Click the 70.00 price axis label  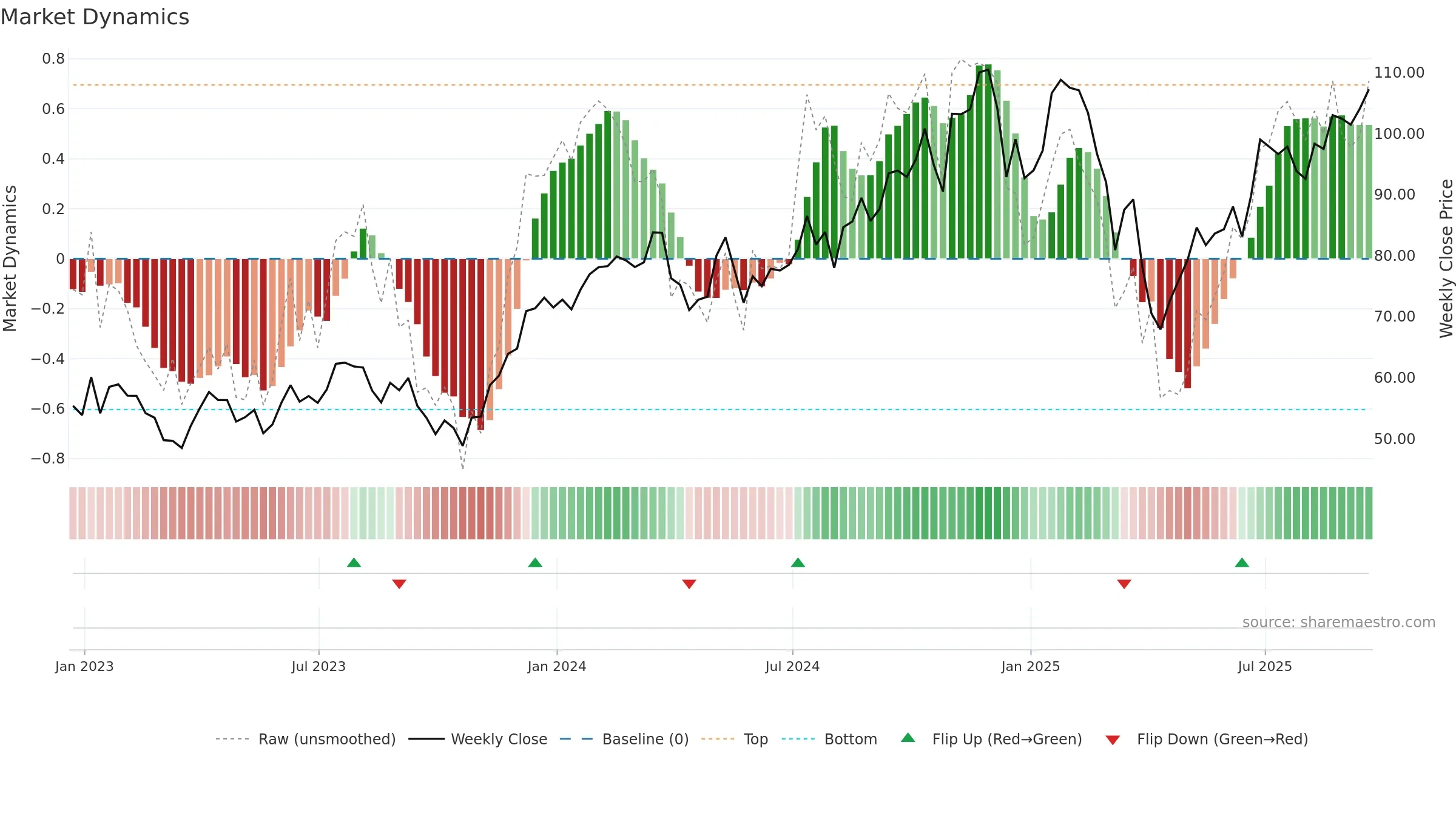(x=1395, y=316)
